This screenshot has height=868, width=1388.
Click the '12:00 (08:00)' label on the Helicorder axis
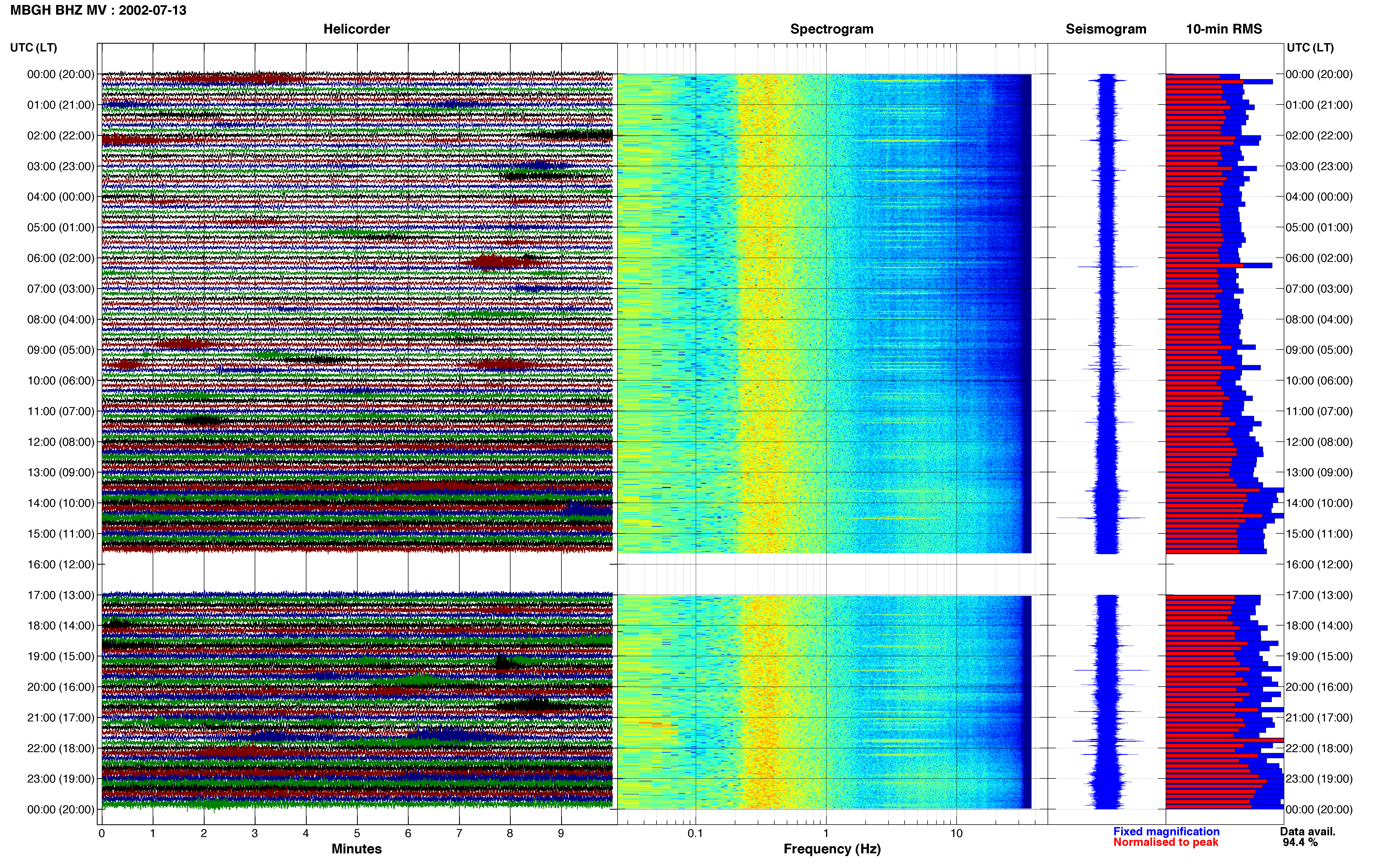click(x=61, y=442)
